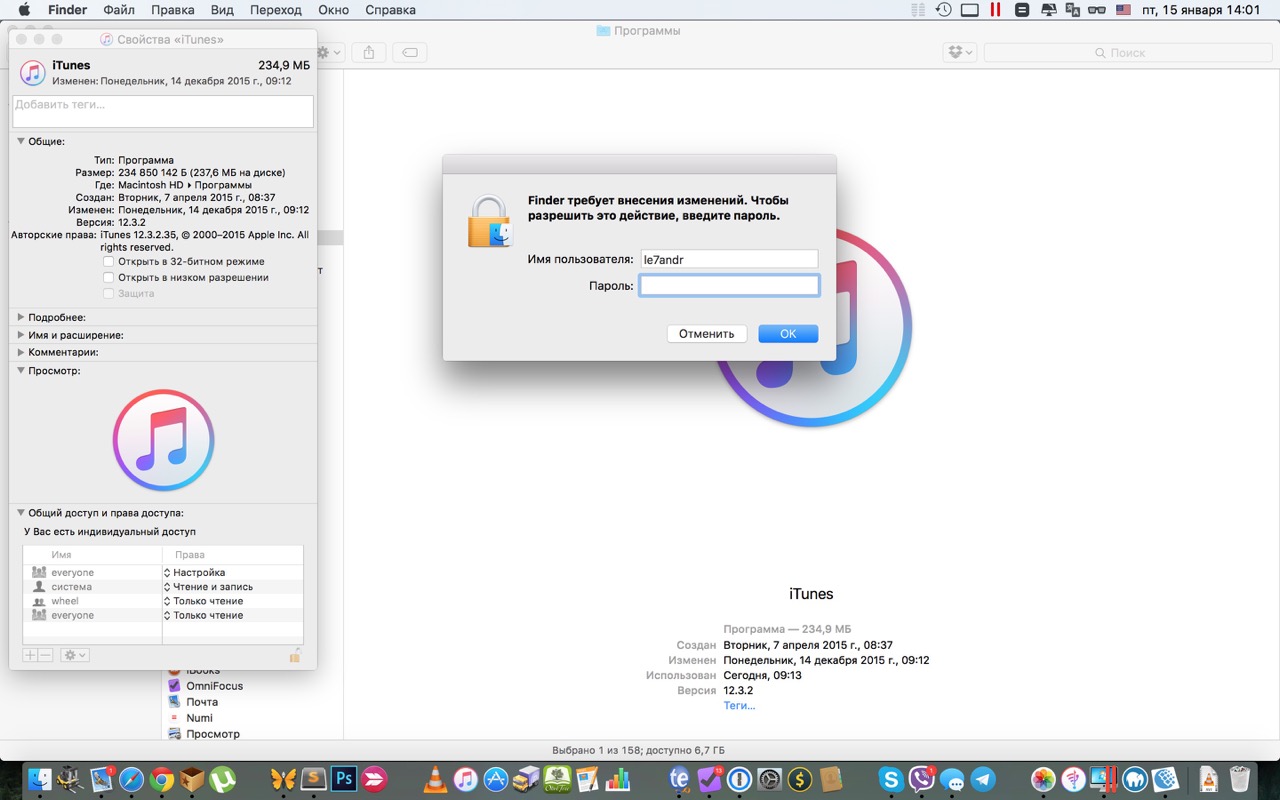Open uTorrent from the Dock

(x=223, y=779)
